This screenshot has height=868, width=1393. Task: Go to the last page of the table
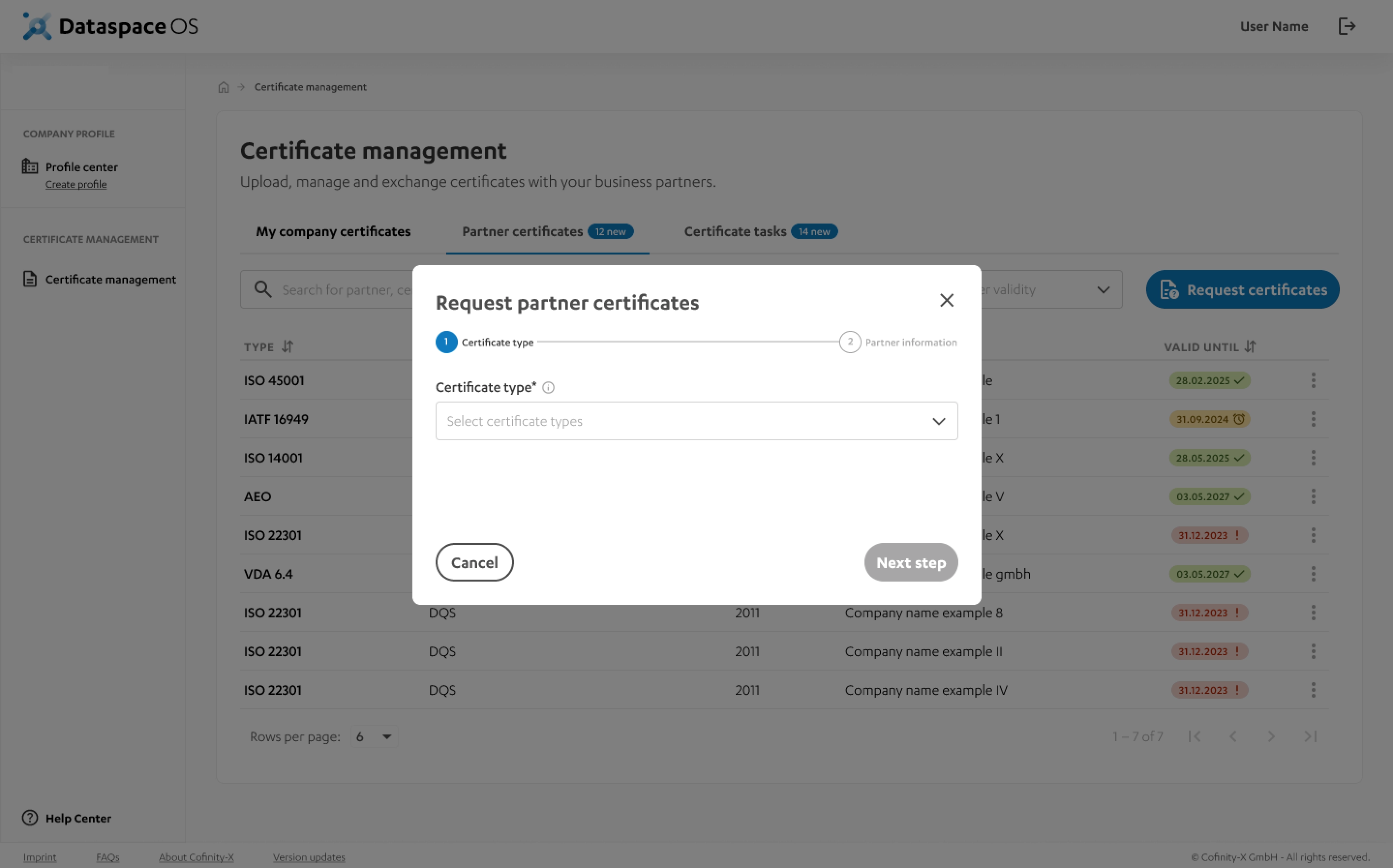coord(1310,736)
